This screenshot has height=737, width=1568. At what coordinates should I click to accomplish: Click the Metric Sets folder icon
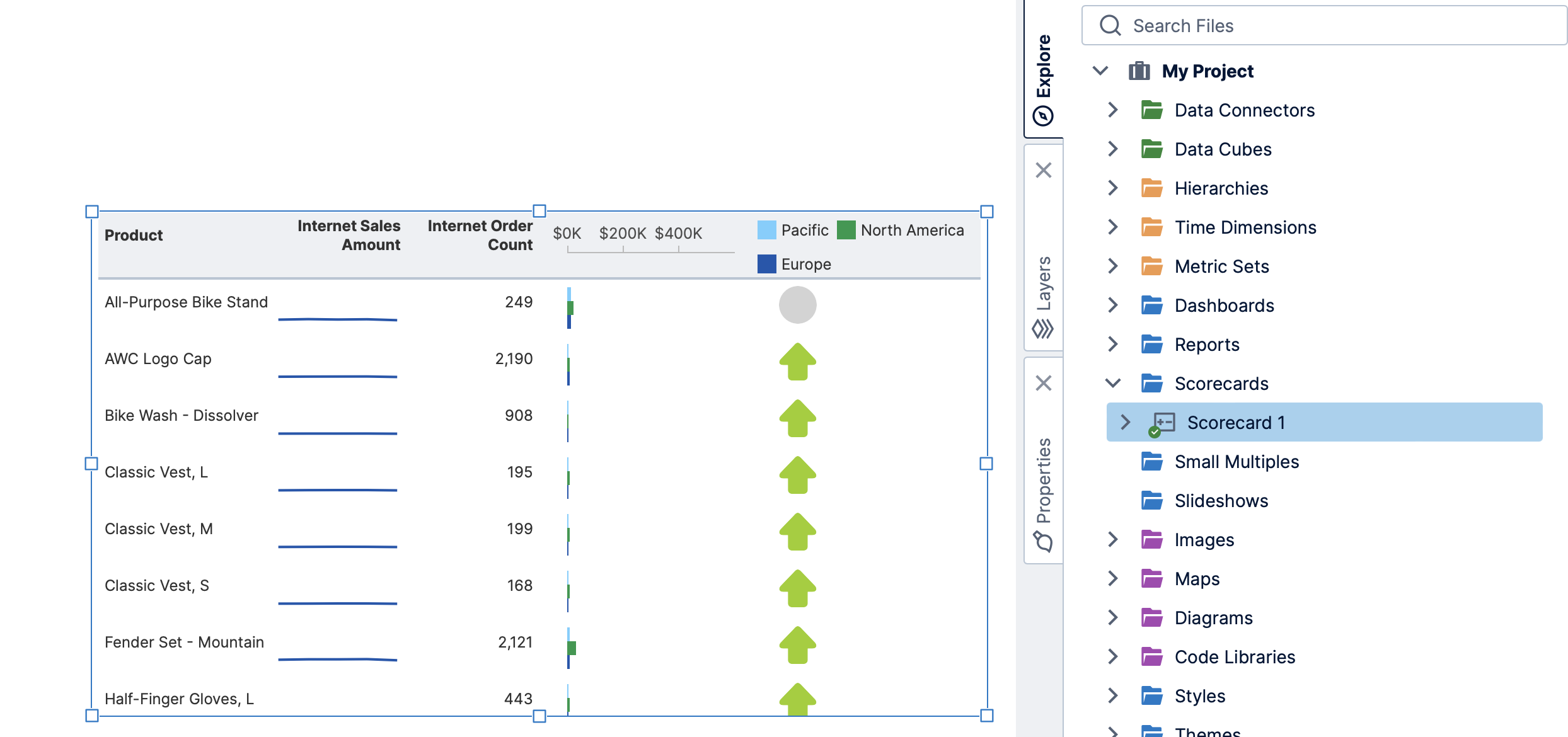(1151, 266)
